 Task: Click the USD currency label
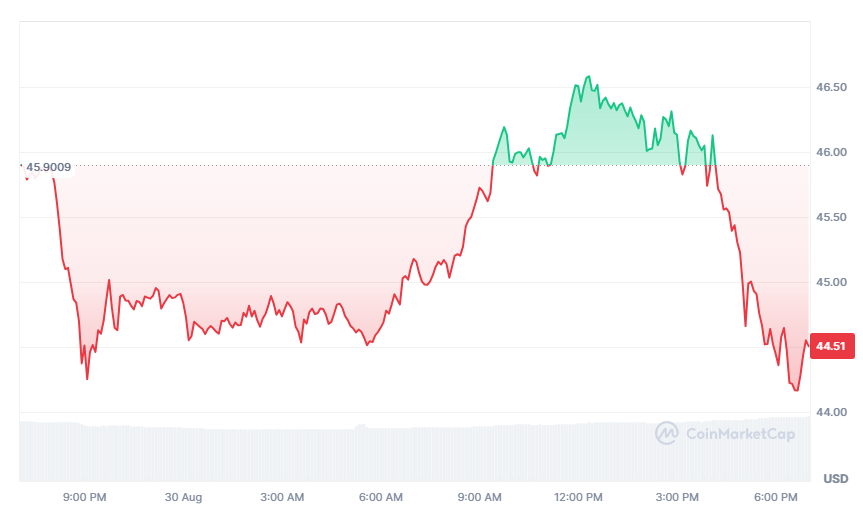835,479
